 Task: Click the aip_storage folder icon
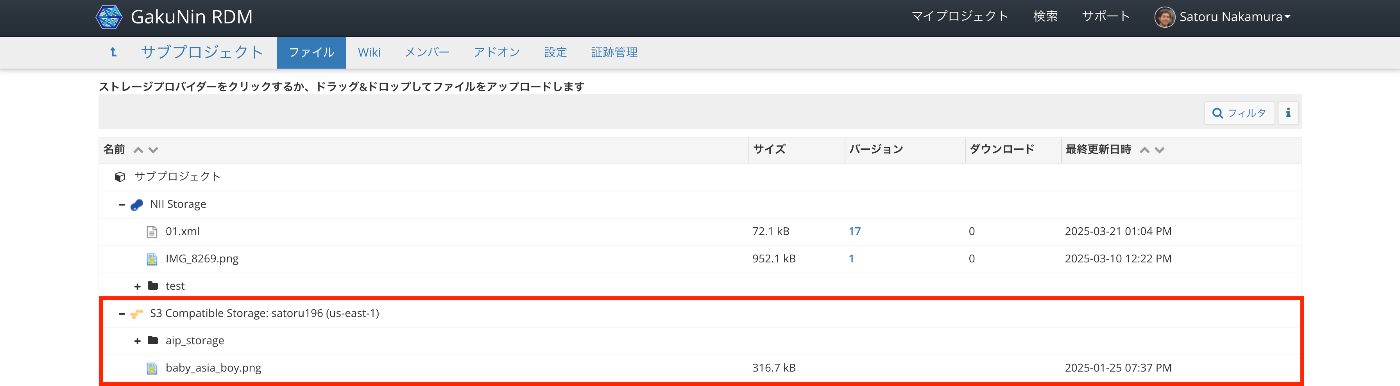point(153,340)
